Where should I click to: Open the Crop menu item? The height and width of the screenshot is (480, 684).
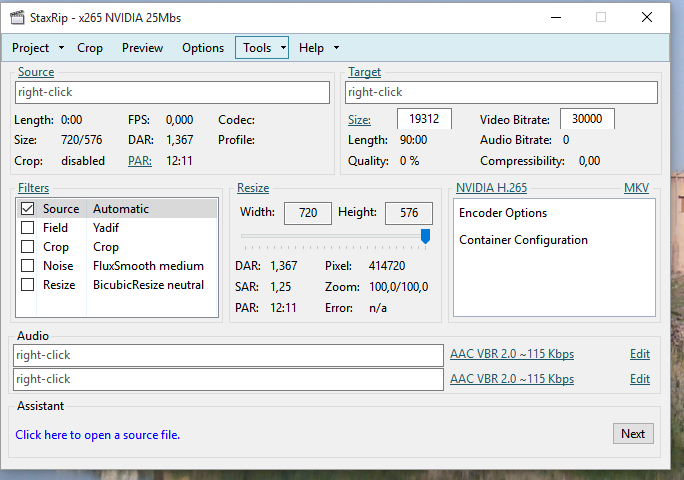(90, 48)
